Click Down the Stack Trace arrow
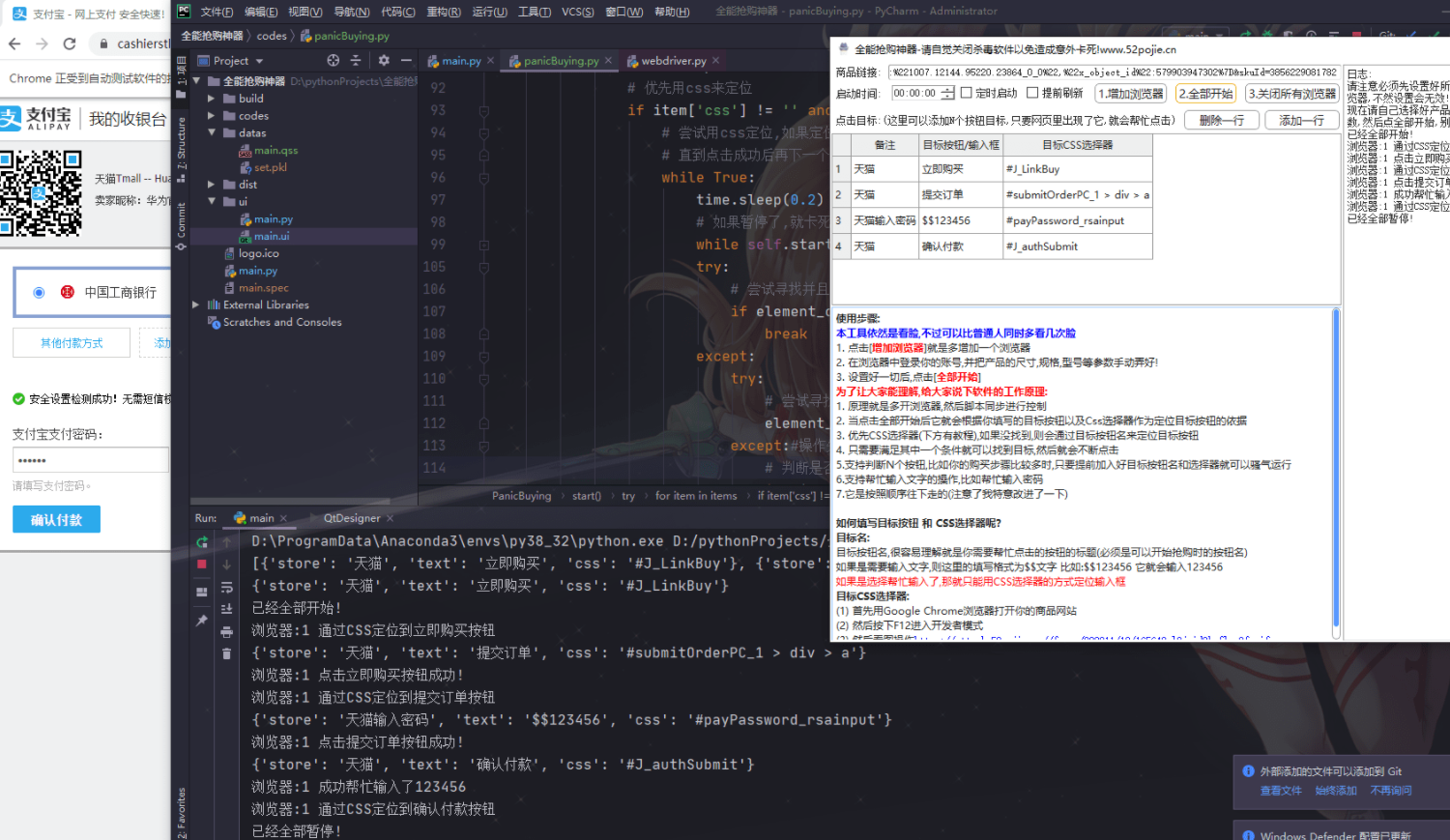1450x840 pixels. 226,565
